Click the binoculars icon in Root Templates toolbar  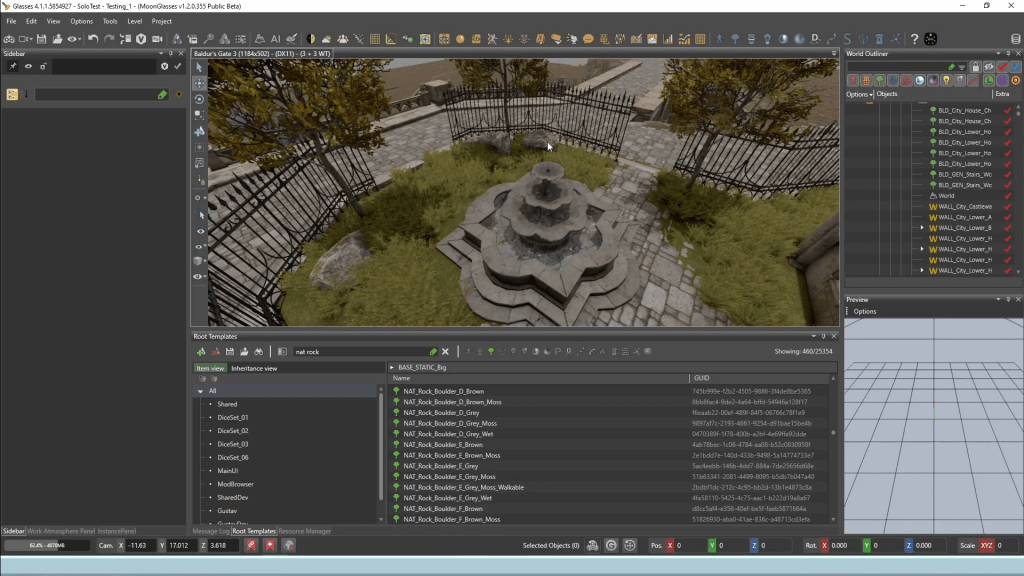coord(258,352)
